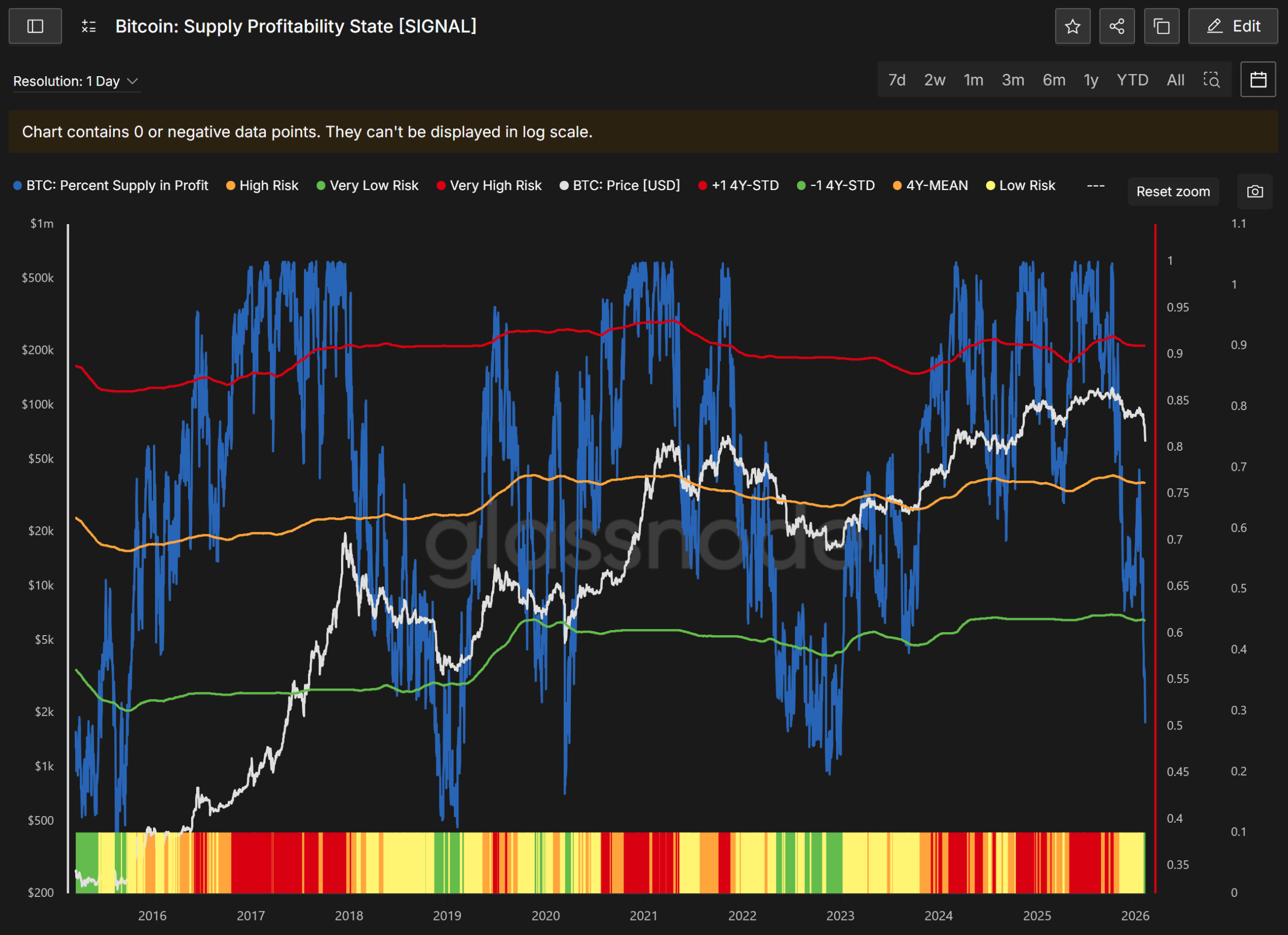Select the 6m time range
The height and width of the screenshot is (935, 1288).
pos(1054,80)
